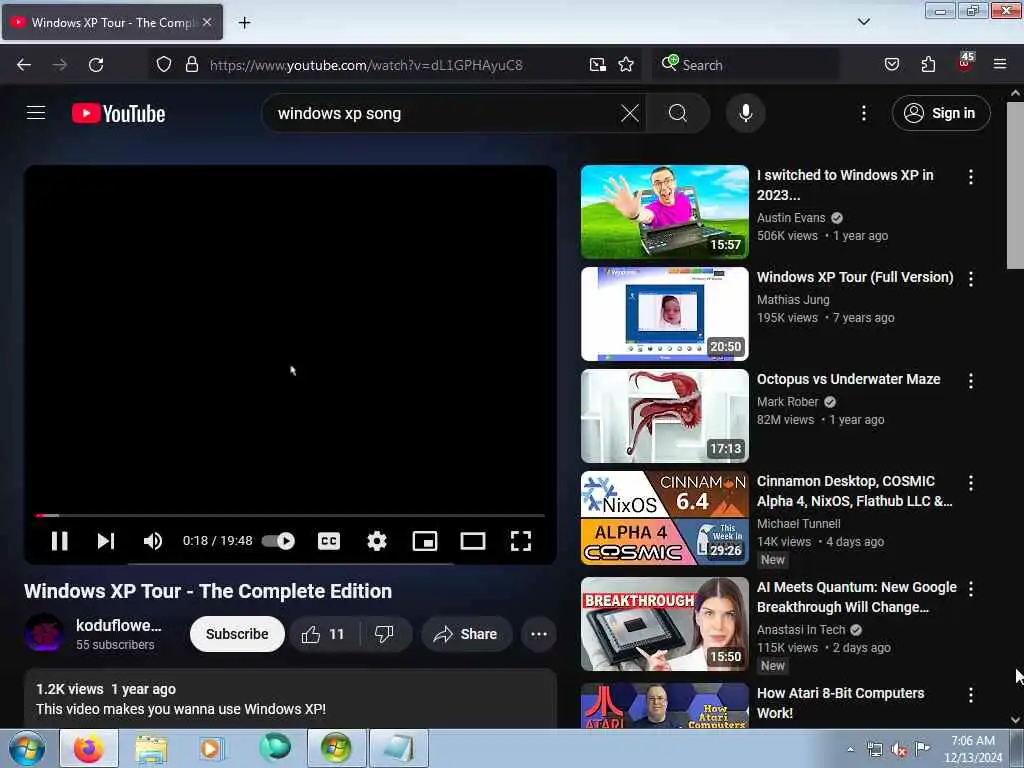Open AI Meets Quantum video thumbnail
The height and width of the screenshot is (768, 1024).
point(665,624)
